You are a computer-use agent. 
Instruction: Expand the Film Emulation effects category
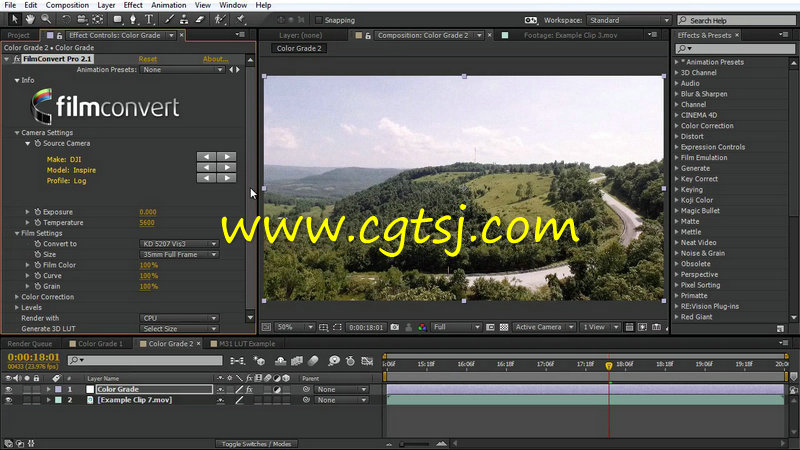click(x=677, y=158)
